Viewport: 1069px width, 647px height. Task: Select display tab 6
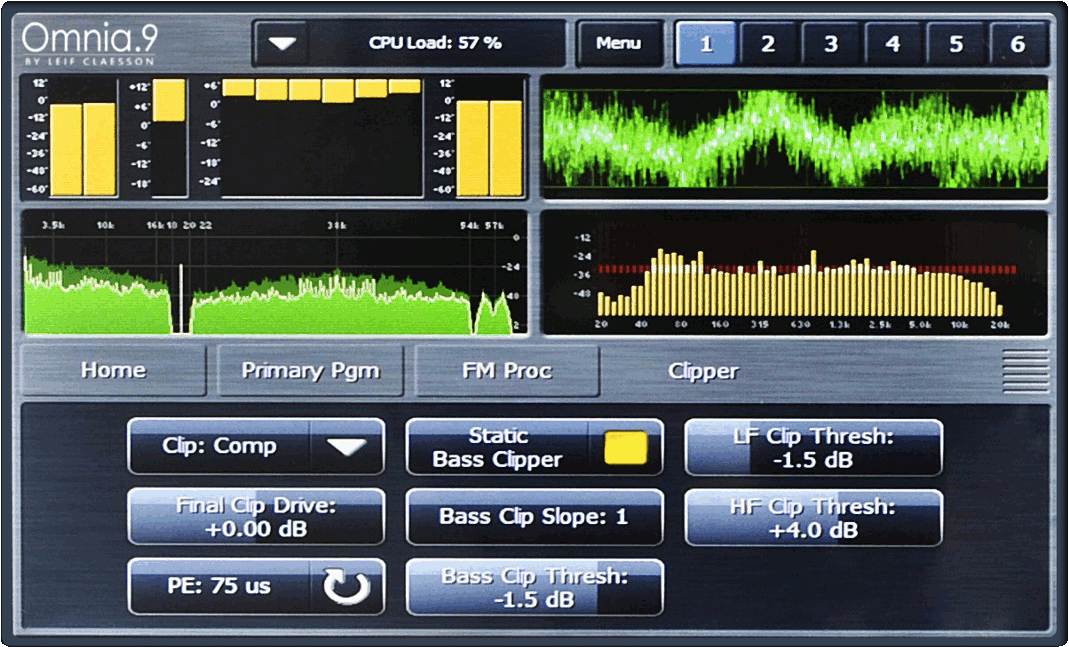pos(1017,44)
